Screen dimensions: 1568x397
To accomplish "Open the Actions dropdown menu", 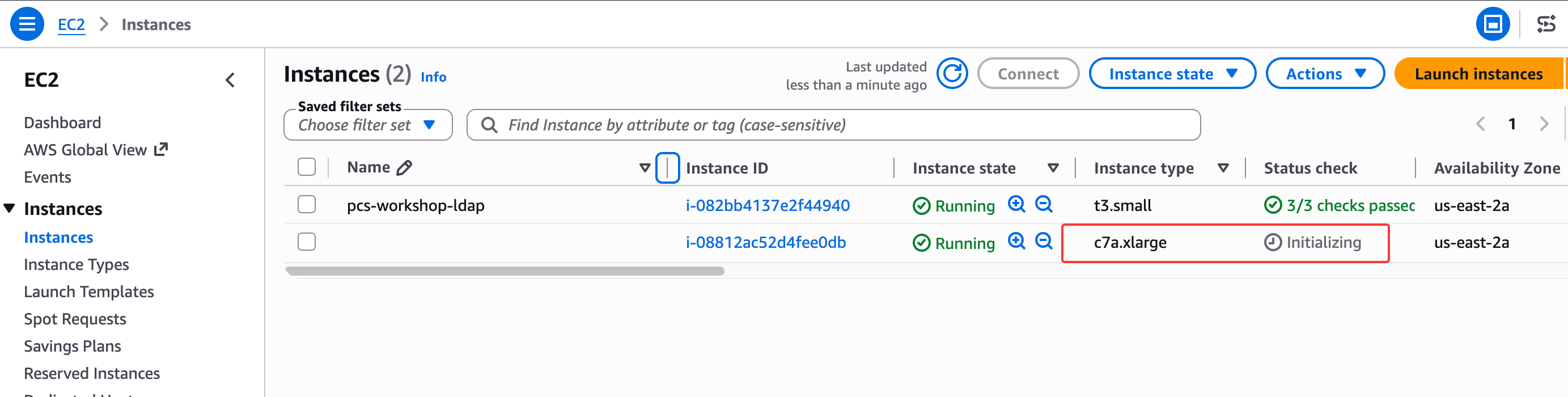I will click(1324, 74).
